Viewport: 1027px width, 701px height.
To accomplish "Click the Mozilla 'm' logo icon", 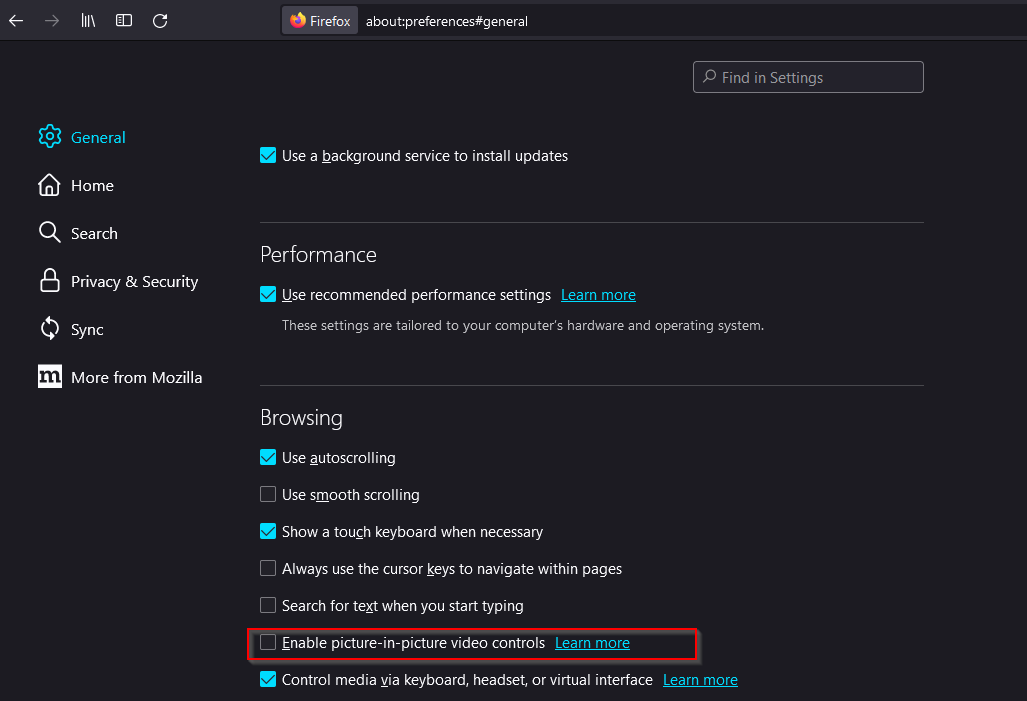I will (50, 376).
